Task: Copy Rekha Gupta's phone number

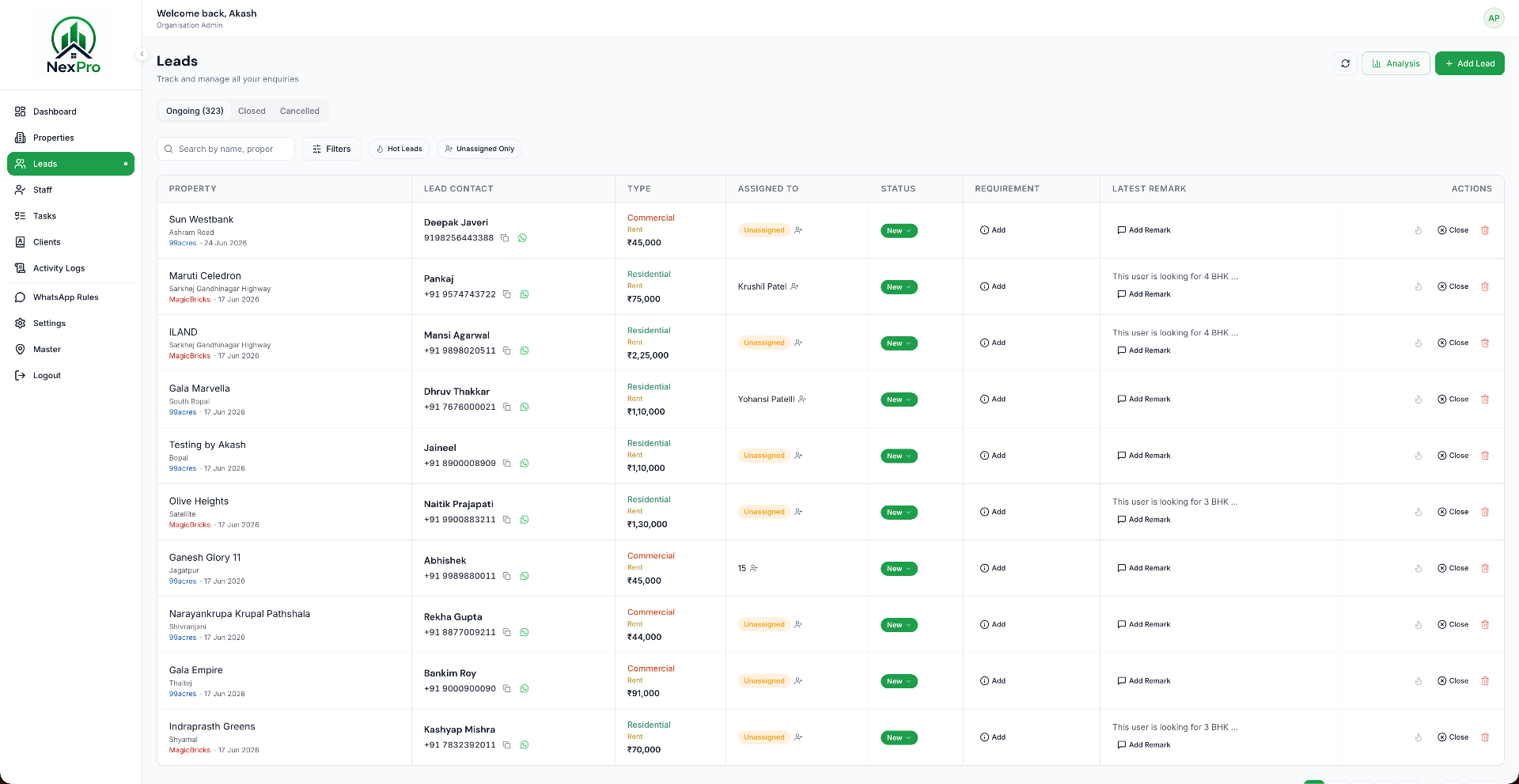Action: pos(507,632)
